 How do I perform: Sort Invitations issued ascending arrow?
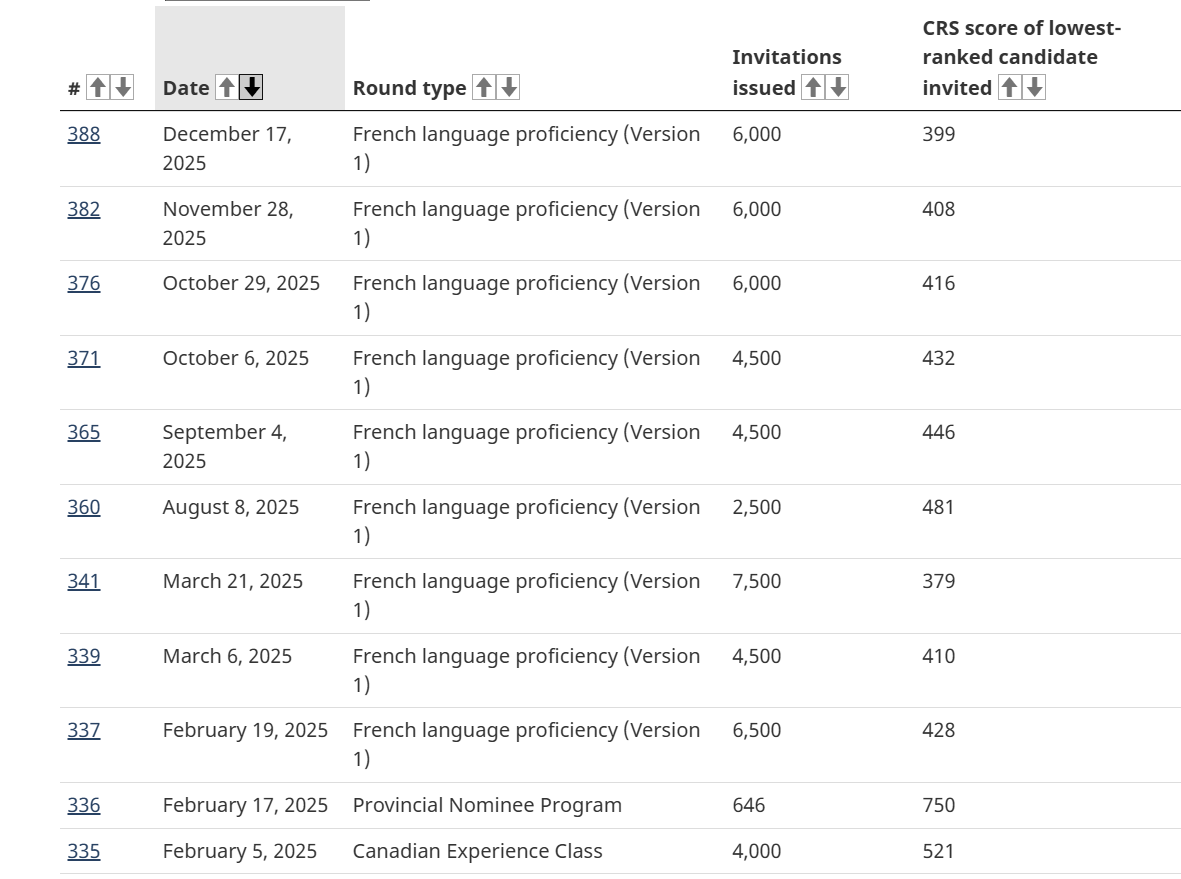pyautogui.click(x=814, y=88)
